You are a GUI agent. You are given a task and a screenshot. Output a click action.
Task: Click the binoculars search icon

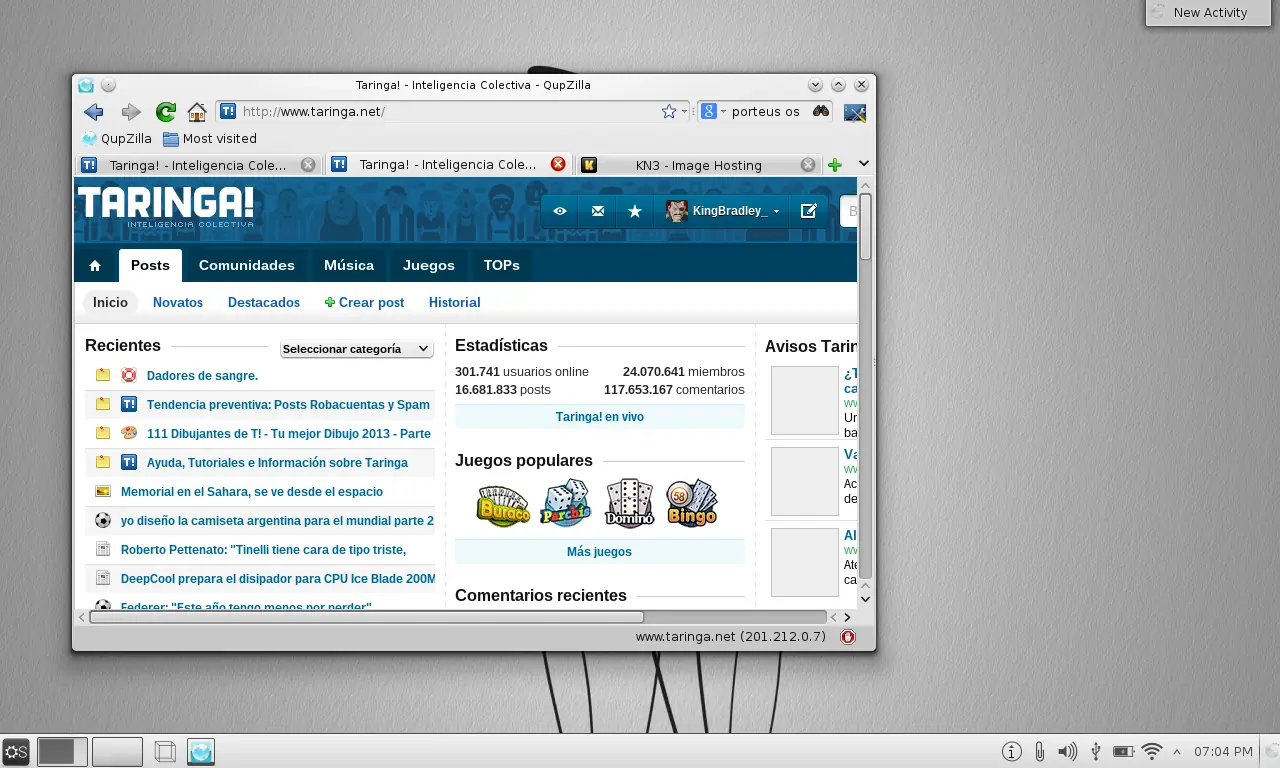821,111
